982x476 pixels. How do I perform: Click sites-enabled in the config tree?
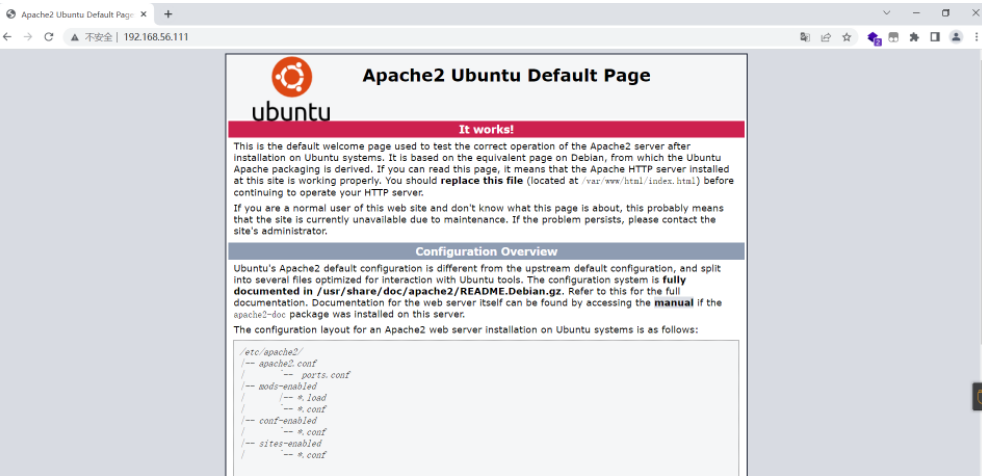pos(290,443)
